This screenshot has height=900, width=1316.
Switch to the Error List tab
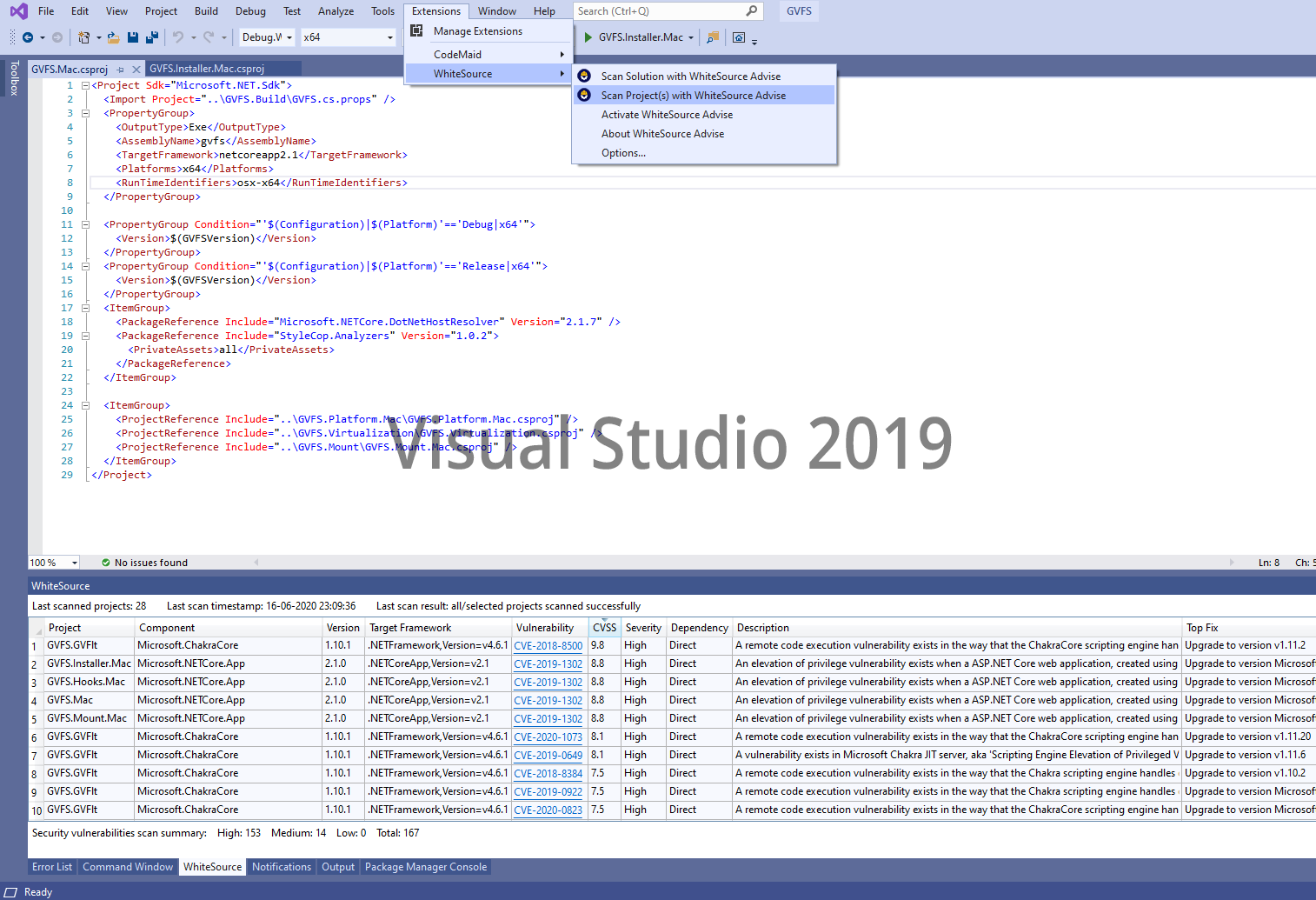coord(52,867)
